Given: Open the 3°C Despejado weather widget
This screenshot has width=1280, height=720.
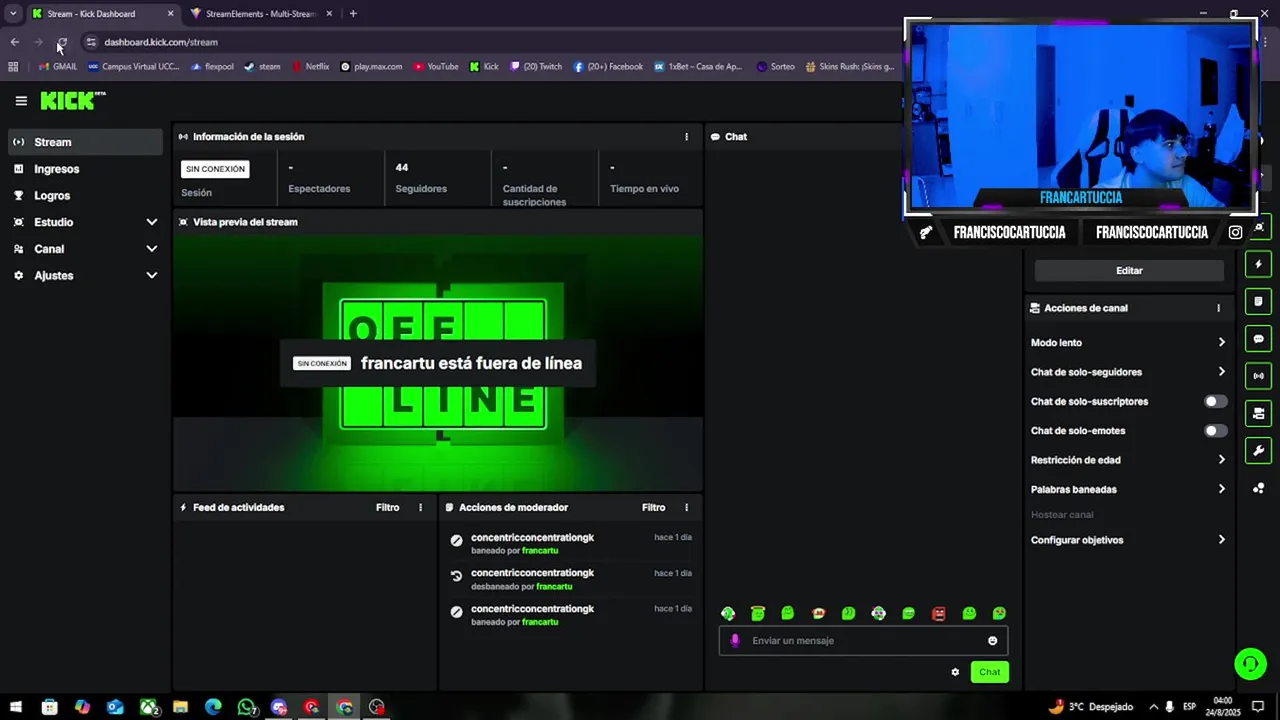Looking at the screenshot, I should coord(1090,707).
